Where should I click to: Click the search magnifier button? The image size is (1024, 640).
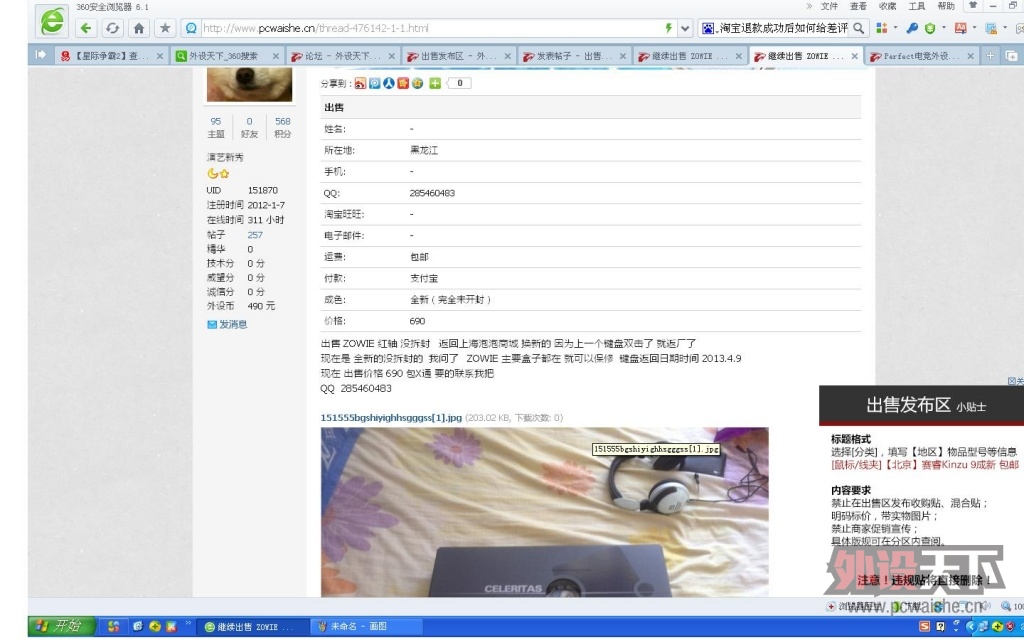[x=859, y=28]
